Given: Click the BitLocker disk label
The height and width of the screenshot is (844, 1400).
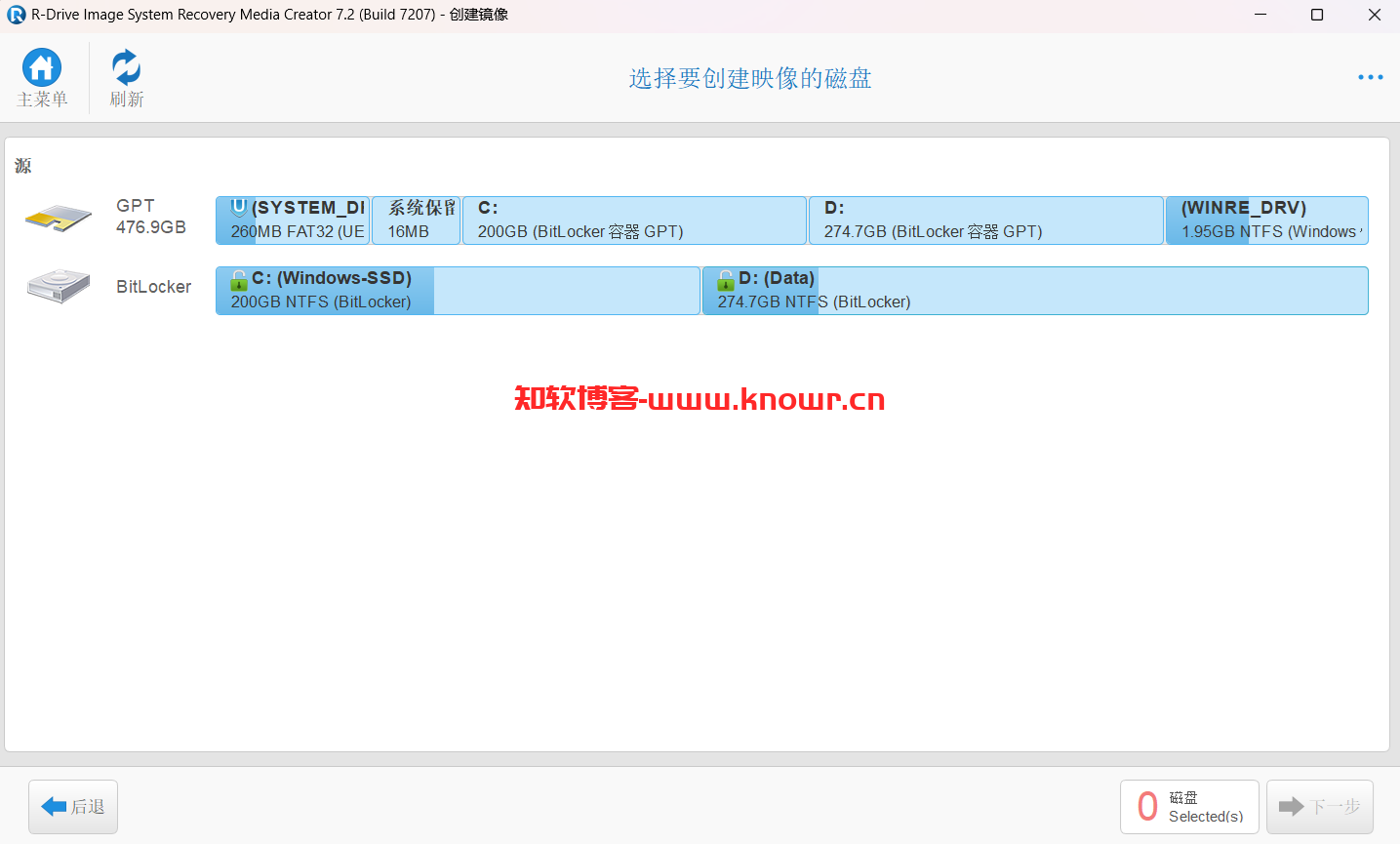Looking at the screenshot, I should [154, 287].
